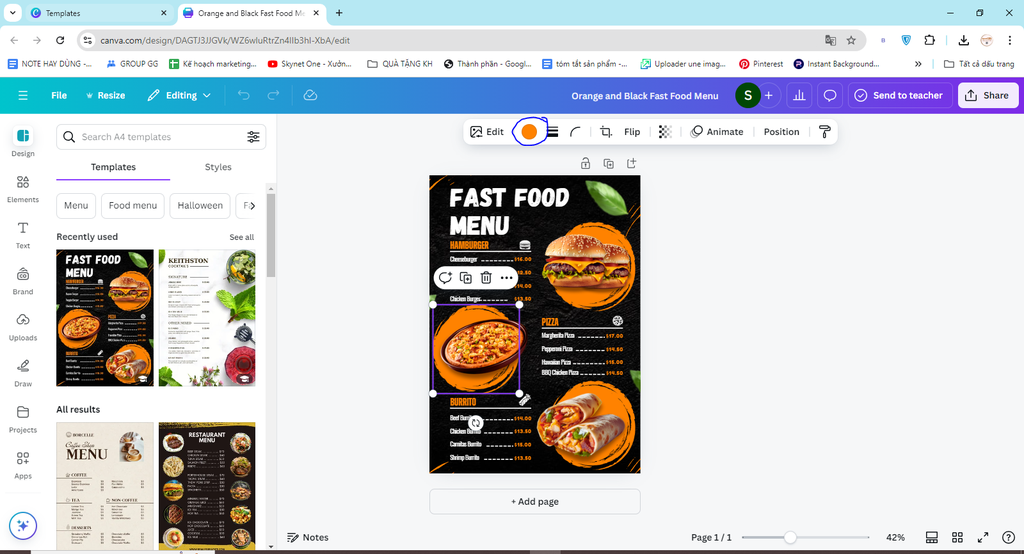Redo the last action

click(273, 95)
